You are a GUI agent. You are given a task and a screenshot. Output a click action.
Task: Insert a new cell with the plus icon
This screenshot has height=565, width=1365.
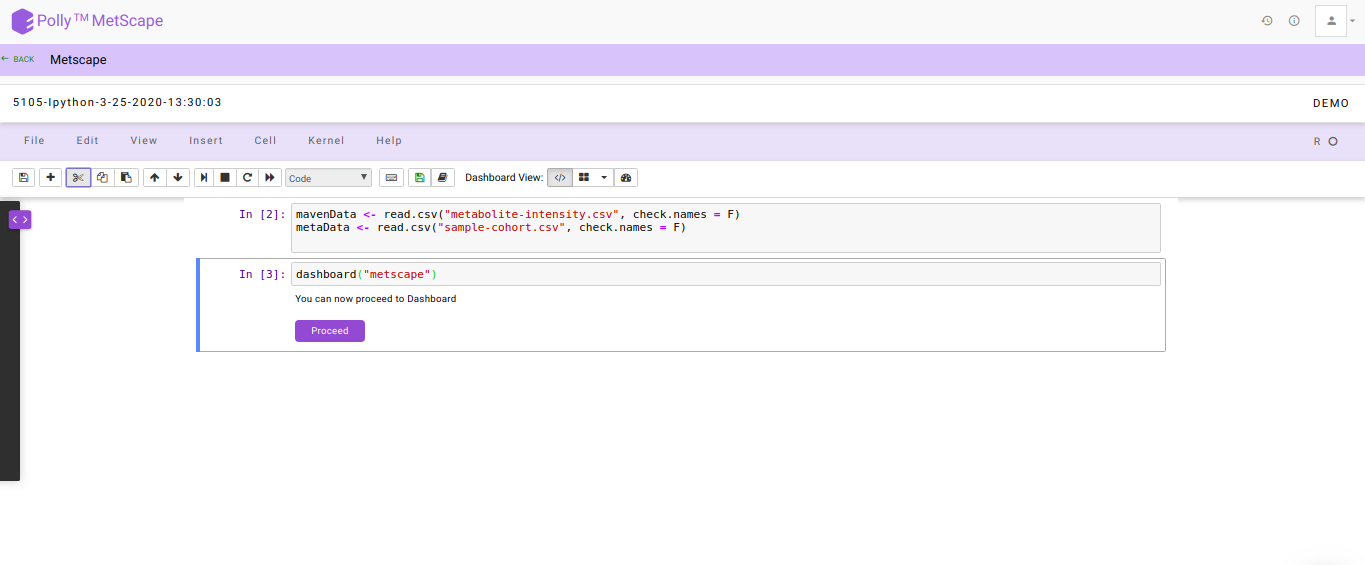click(x=51, y=177)
